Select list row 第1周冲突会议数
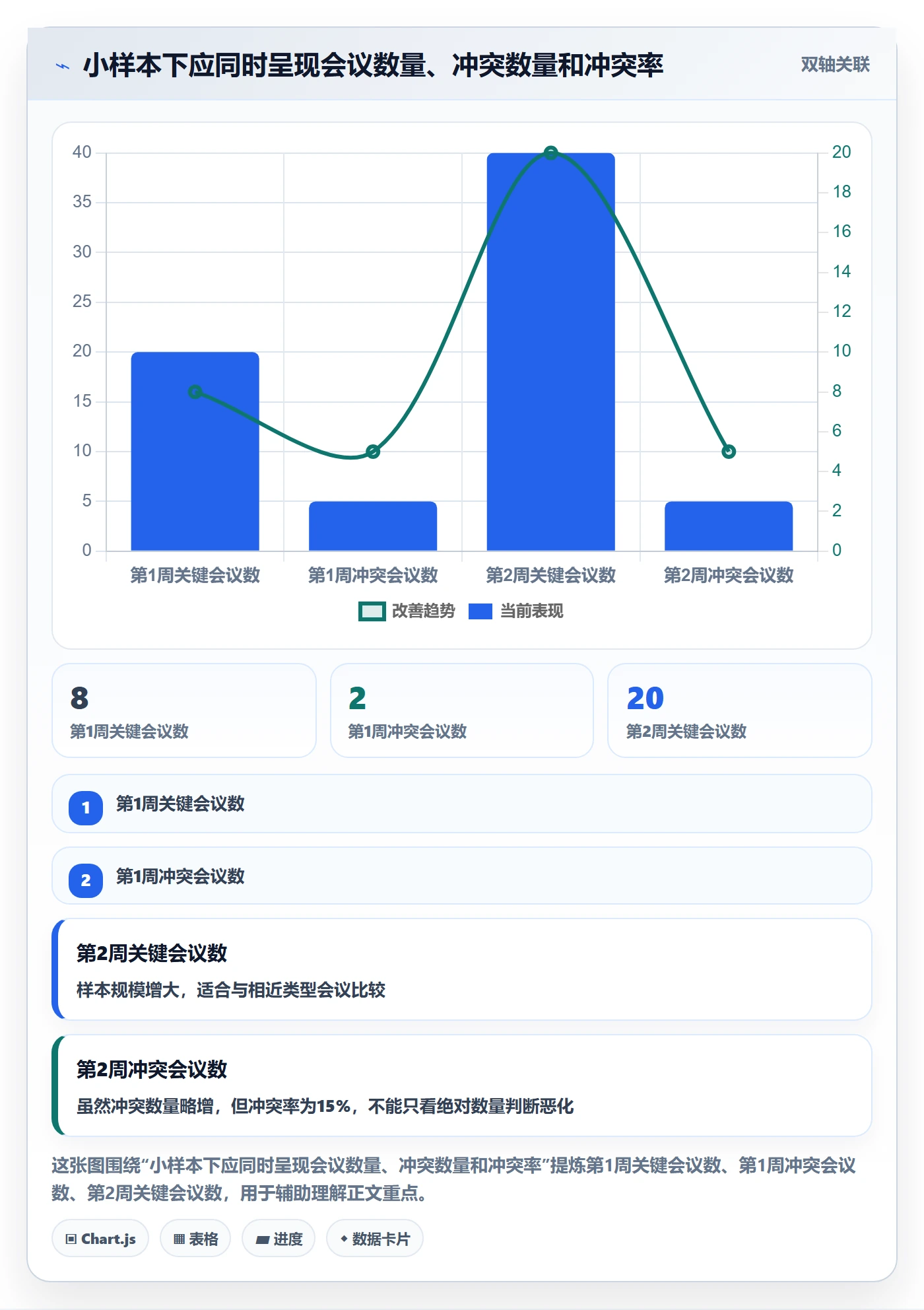The height and width of the screenshot is (1310, 924). tap(462, 876)
